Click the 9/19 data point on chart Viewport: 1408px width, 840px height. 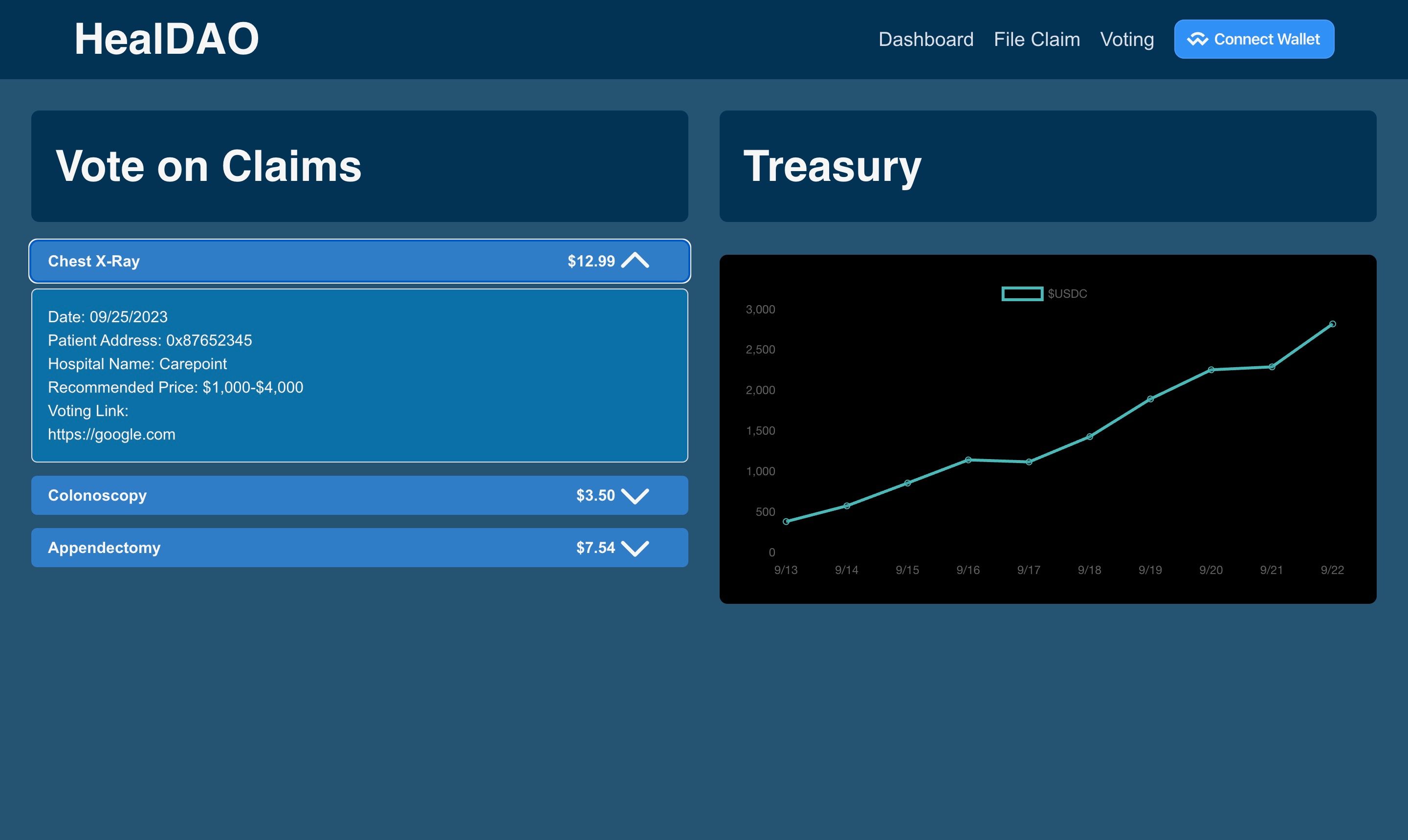[1150, 399]
